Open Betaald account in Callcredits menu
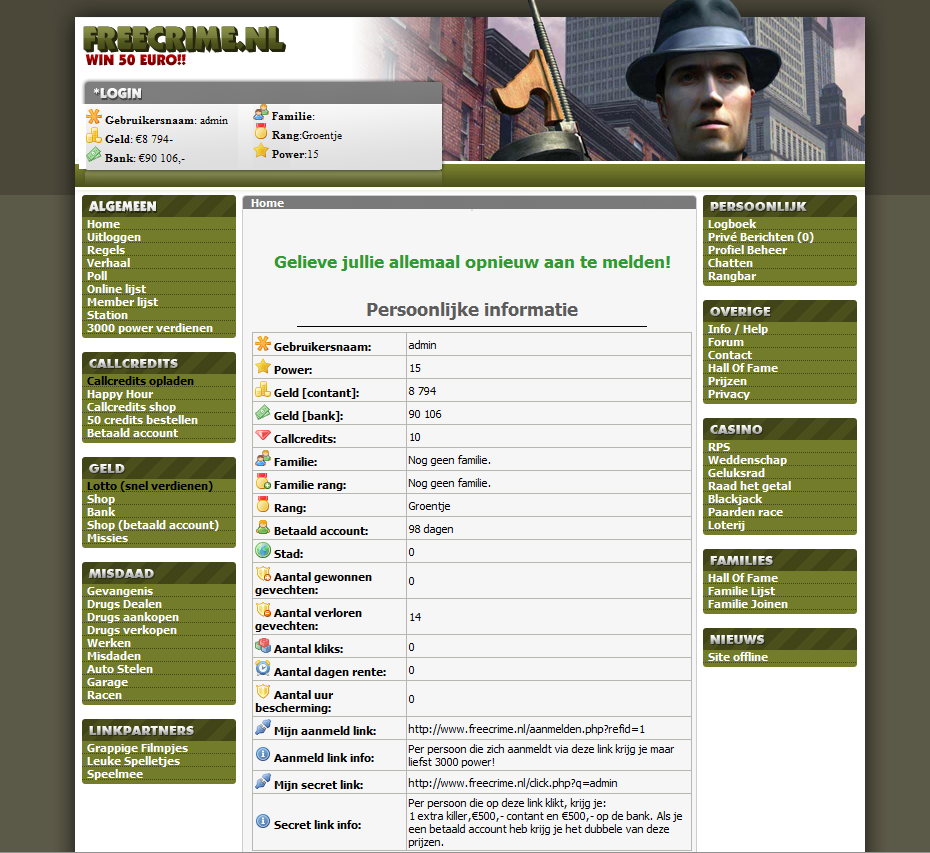Image resolution: width=930 pixels, height=853 pixels. [132, 433]
